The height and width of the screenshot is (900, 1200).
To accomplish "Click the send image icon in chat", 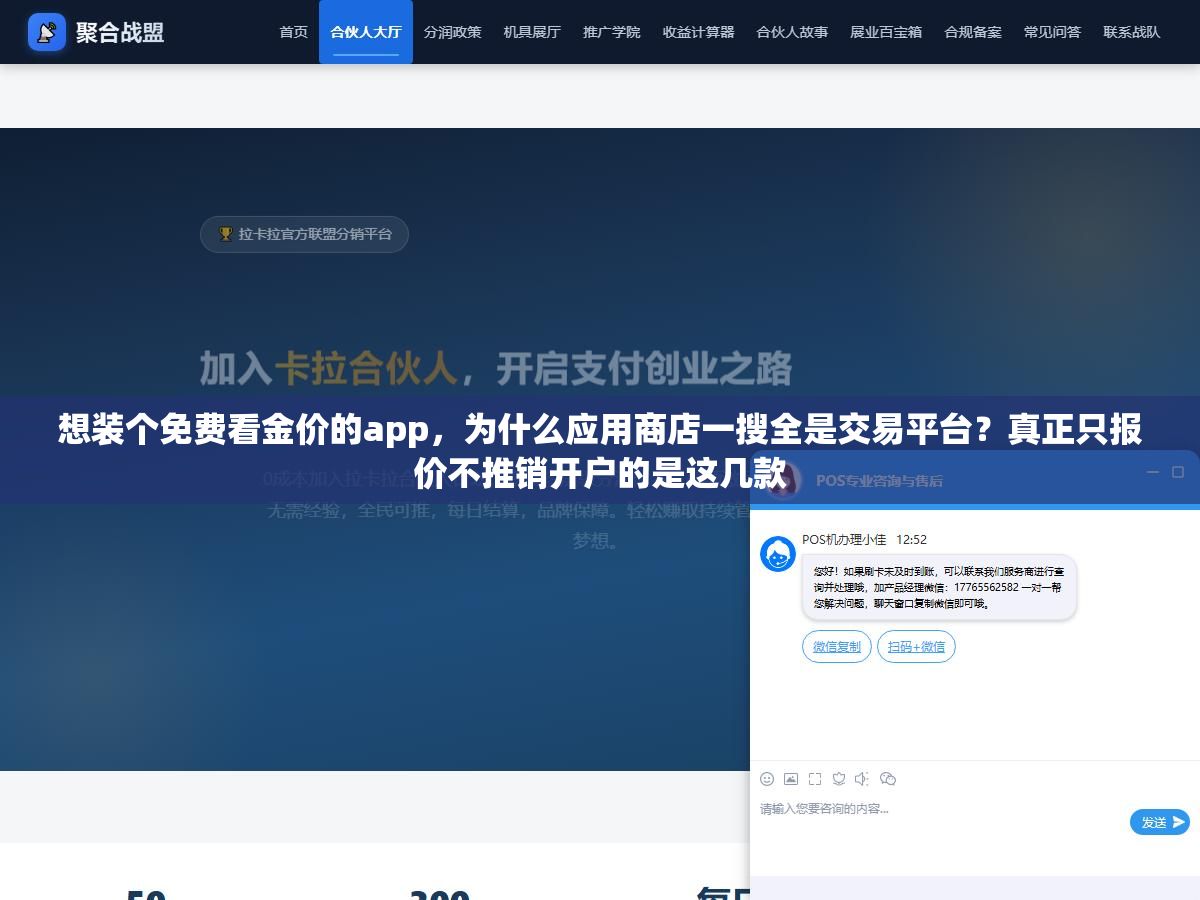I will (791, 779).
